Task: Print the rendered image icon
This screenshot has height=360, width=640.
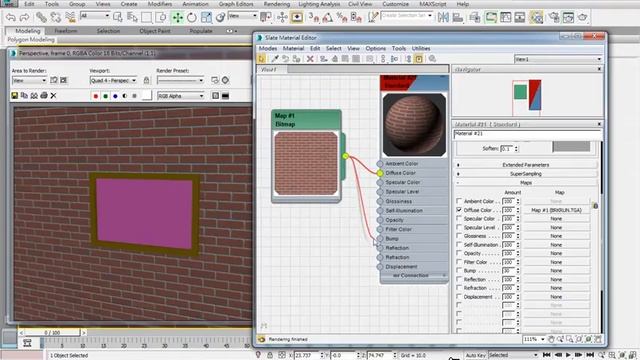Action: tap(44, 96)
